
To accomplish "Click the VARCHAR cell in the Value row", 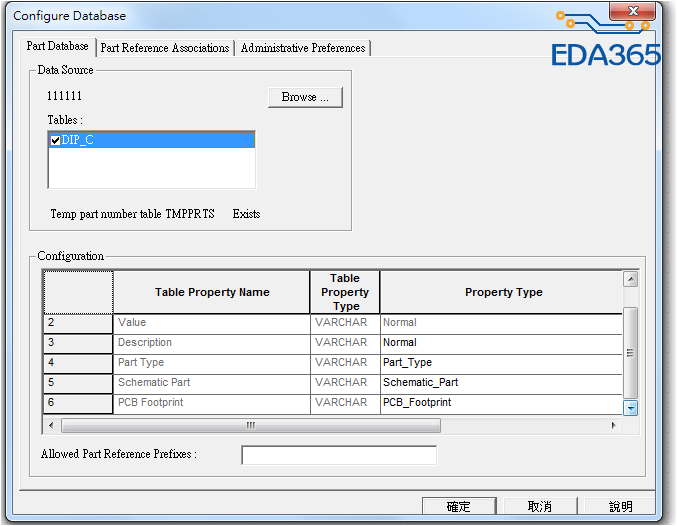I will click(345, 323).
